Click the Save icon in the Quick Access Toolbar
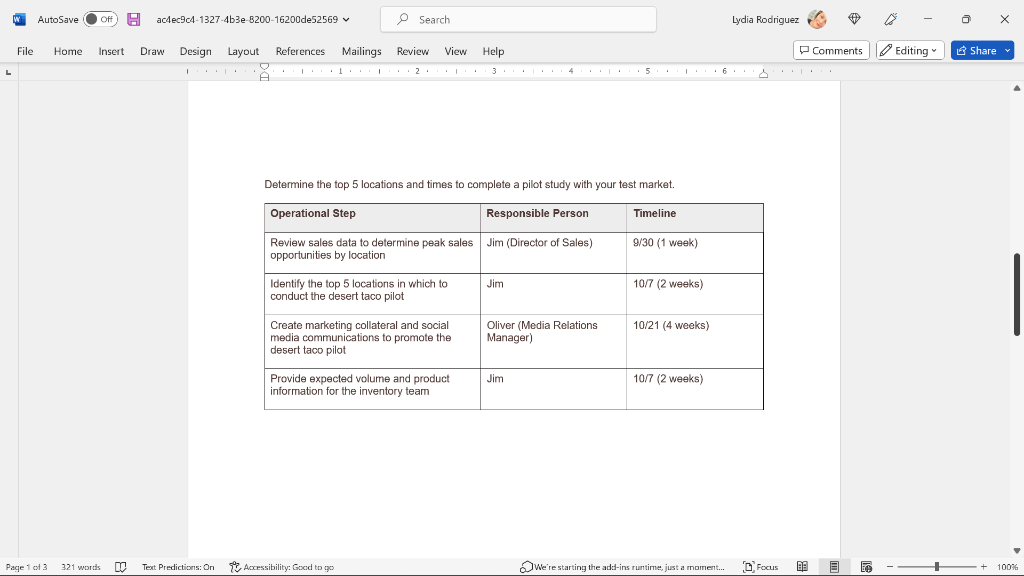This screenshot has height=576, width=1024. pos(133,19)
